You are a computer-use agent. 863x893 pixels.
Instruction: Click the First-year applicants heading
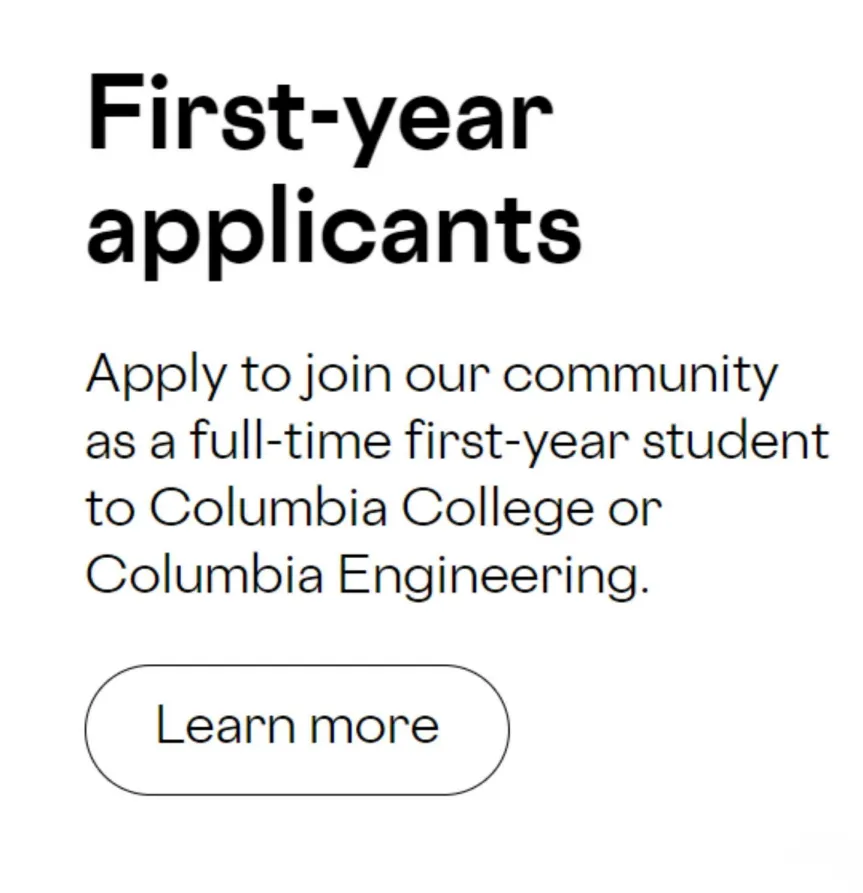click(333, 168)
